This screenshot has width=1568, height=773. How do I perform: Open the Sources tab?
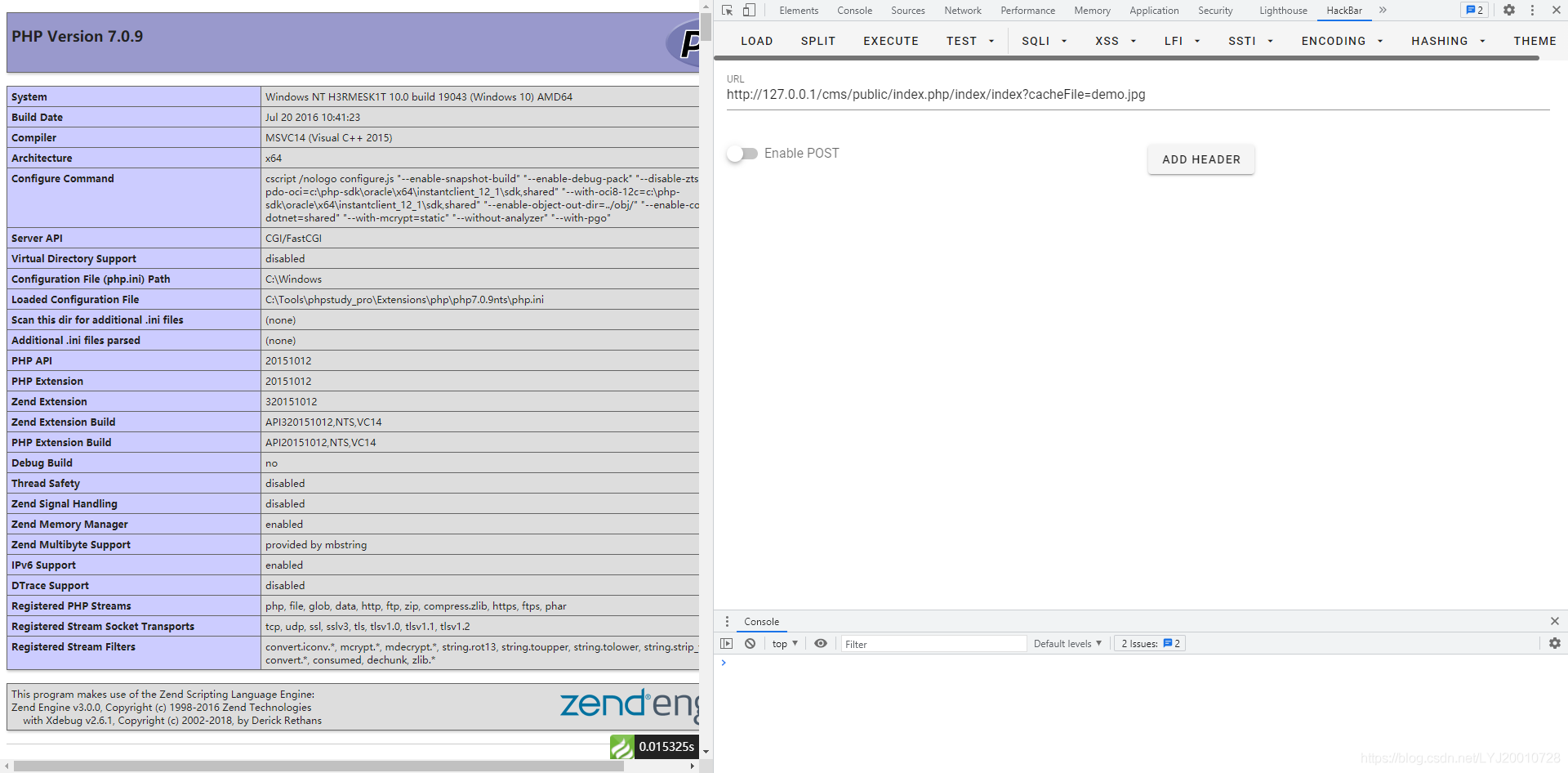coord(907,11)
